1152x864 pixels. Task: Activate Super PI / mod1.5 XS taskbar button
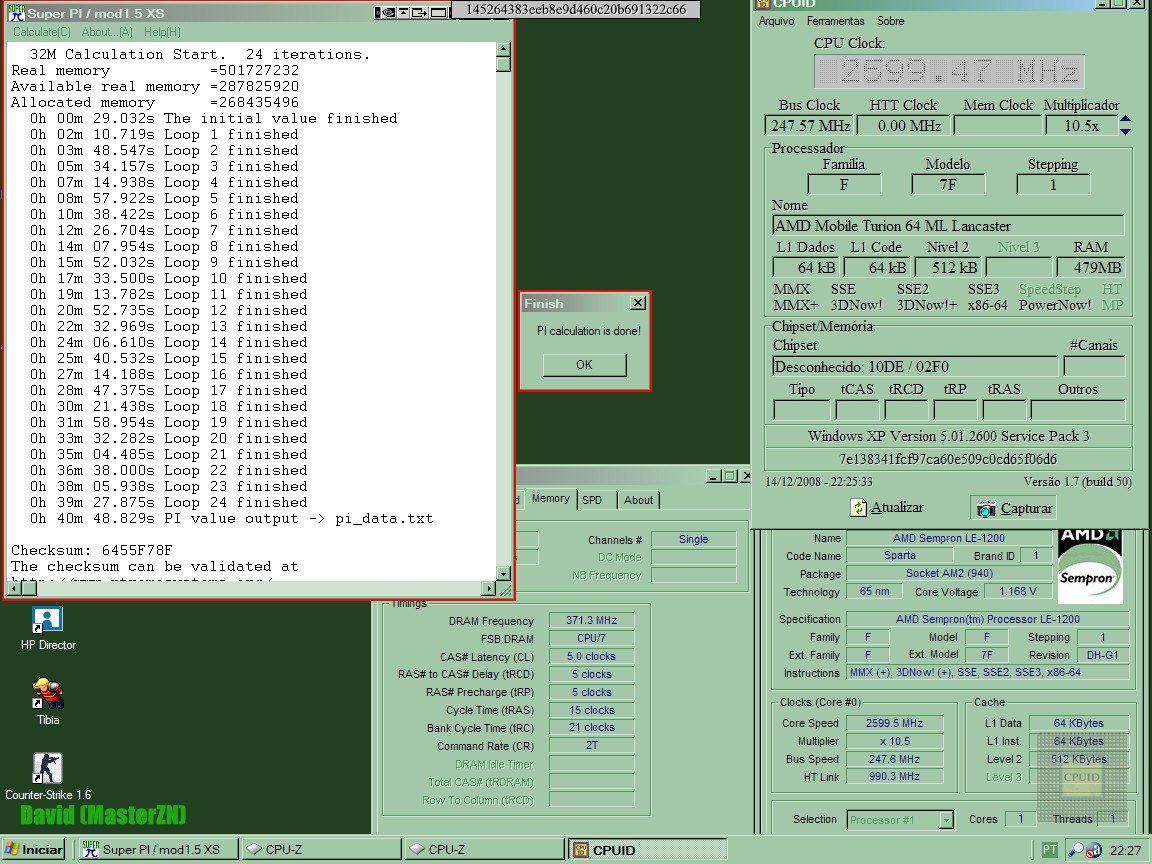point(159,850)
